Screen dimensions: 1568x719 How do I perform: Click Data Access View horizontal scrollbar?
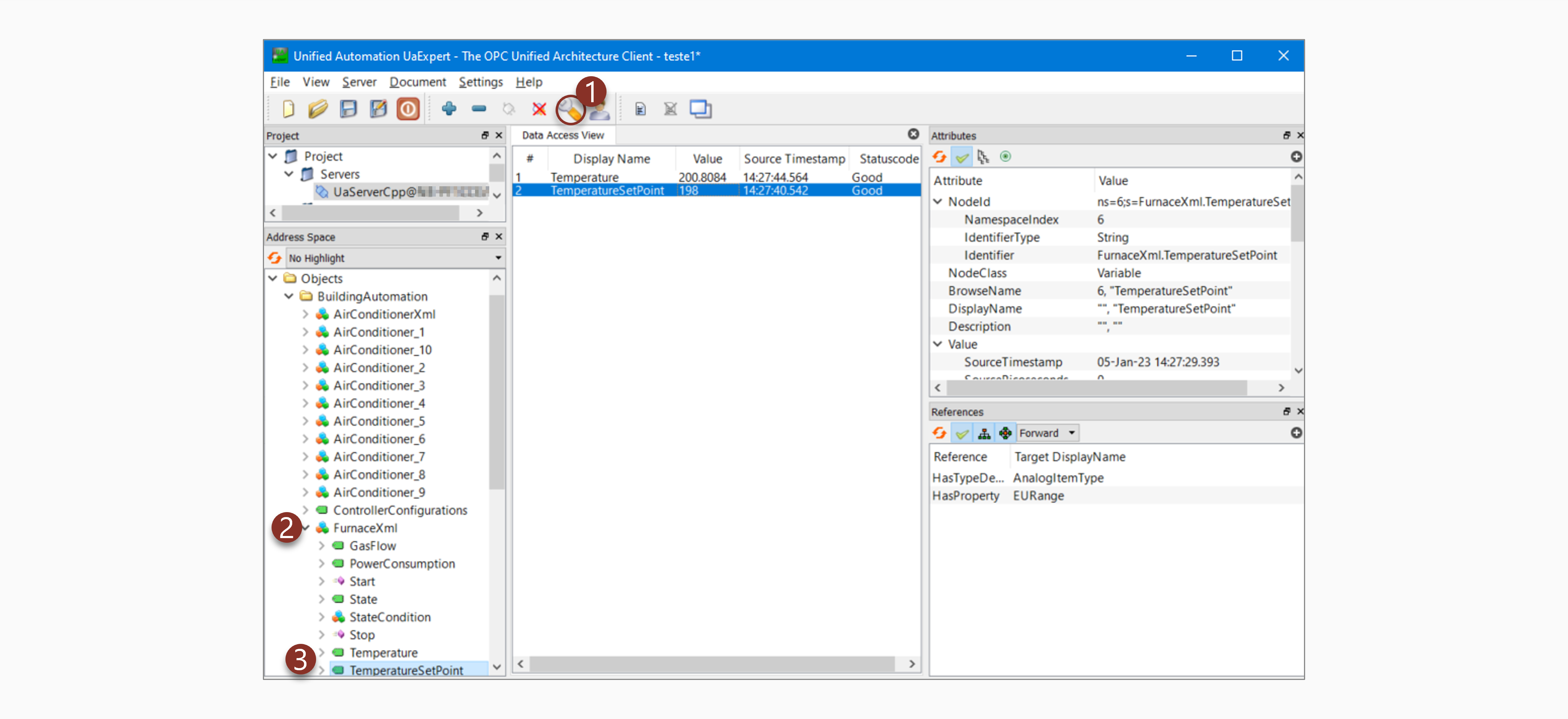[712, 664]
